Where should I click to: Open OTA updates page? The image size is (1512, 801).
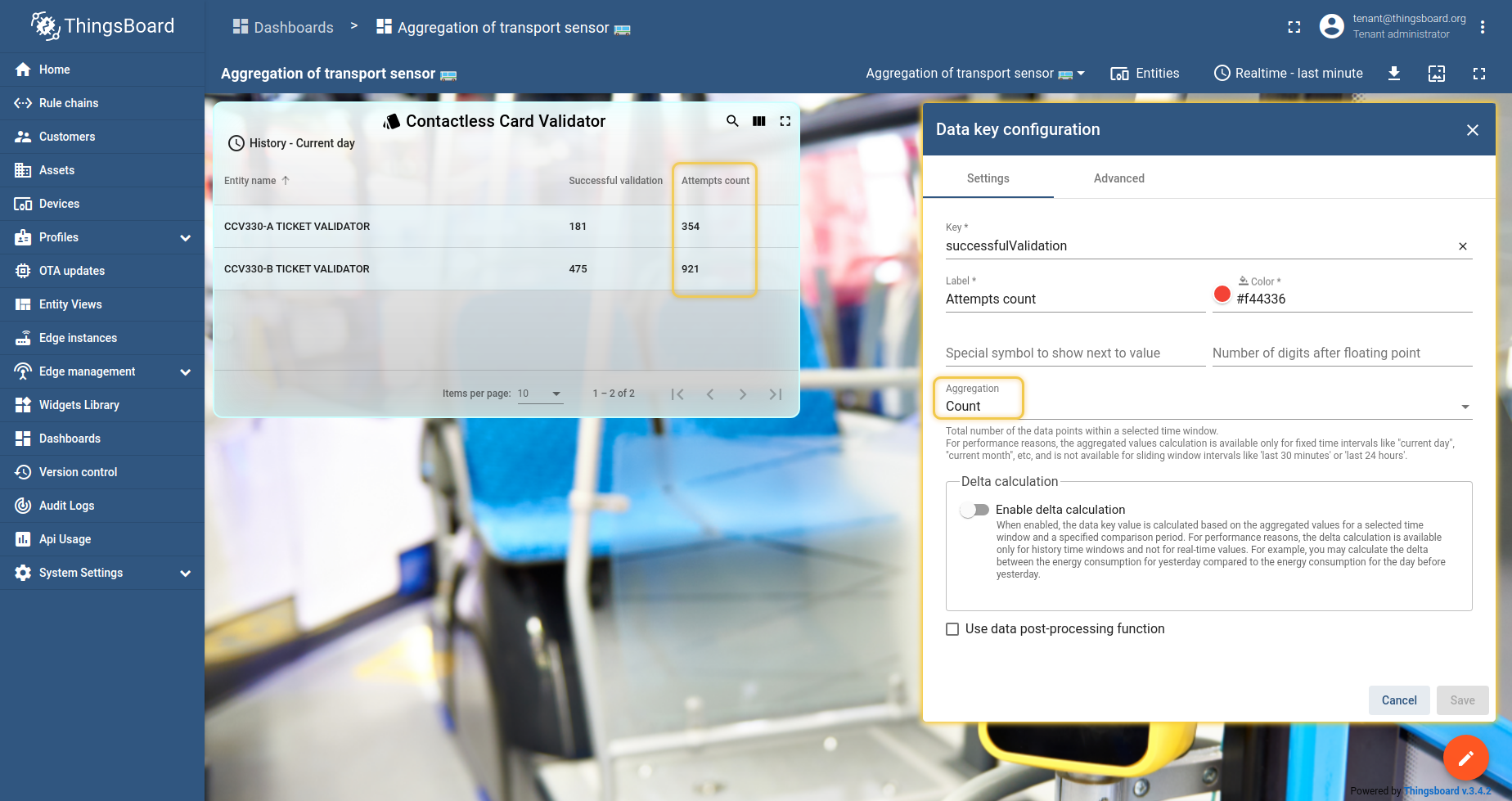(102, 271)
